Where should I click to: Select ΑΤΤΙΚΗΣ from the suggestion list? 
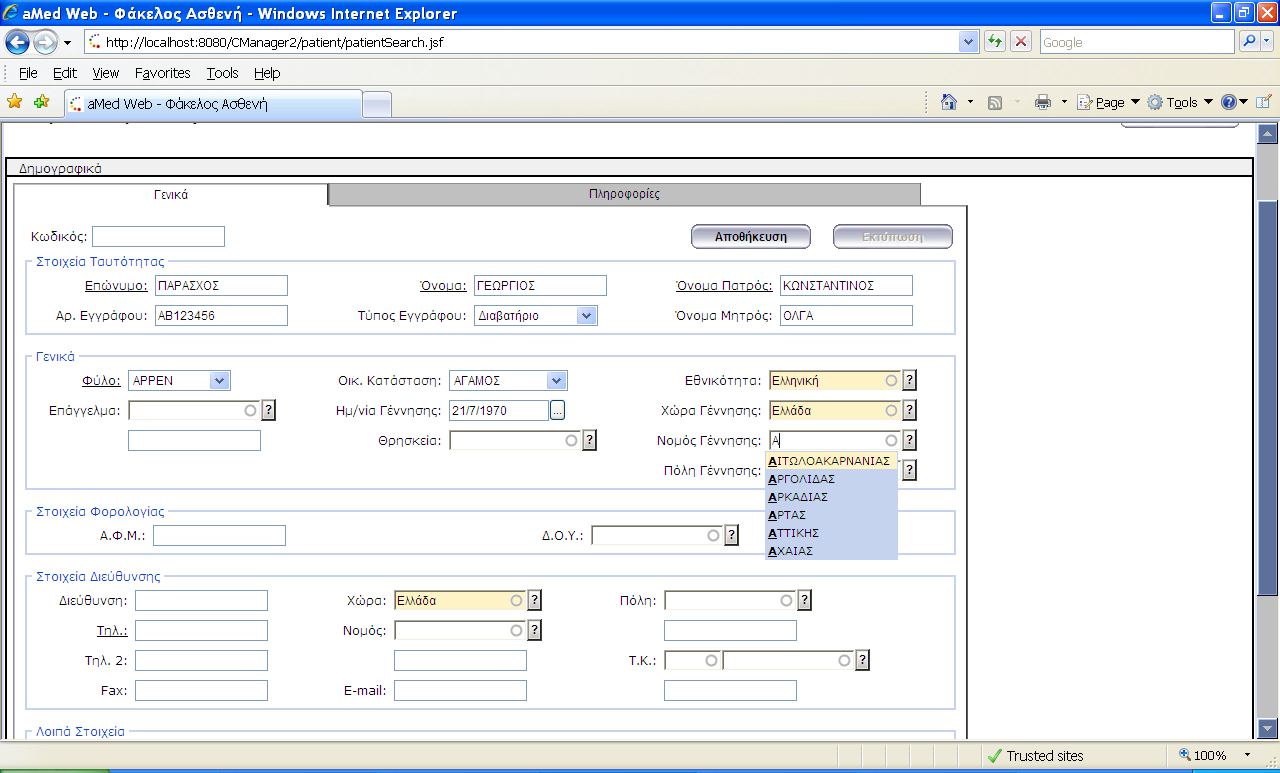tap(831, 533)
